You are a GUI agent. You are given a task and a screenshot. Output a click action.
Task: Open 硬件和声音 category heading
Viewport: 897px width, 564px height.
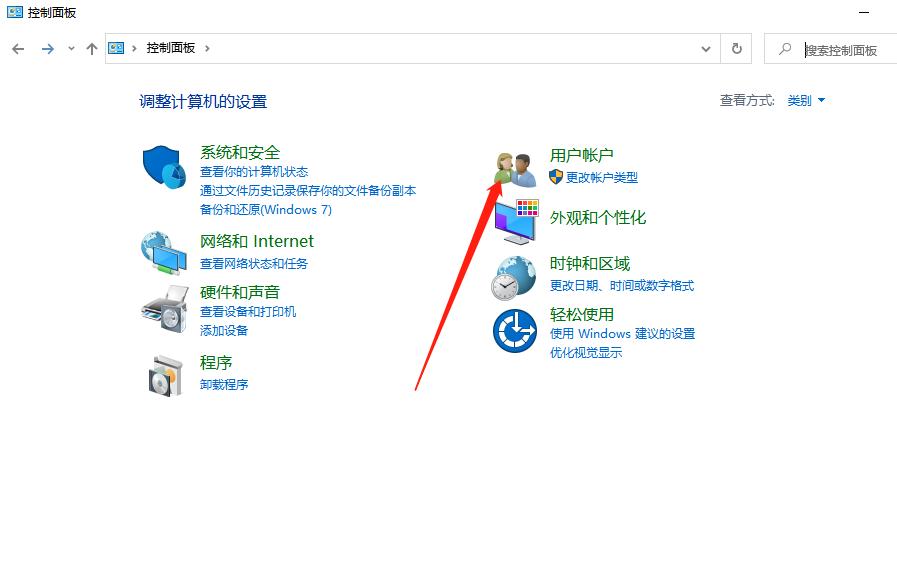[240, 292]
